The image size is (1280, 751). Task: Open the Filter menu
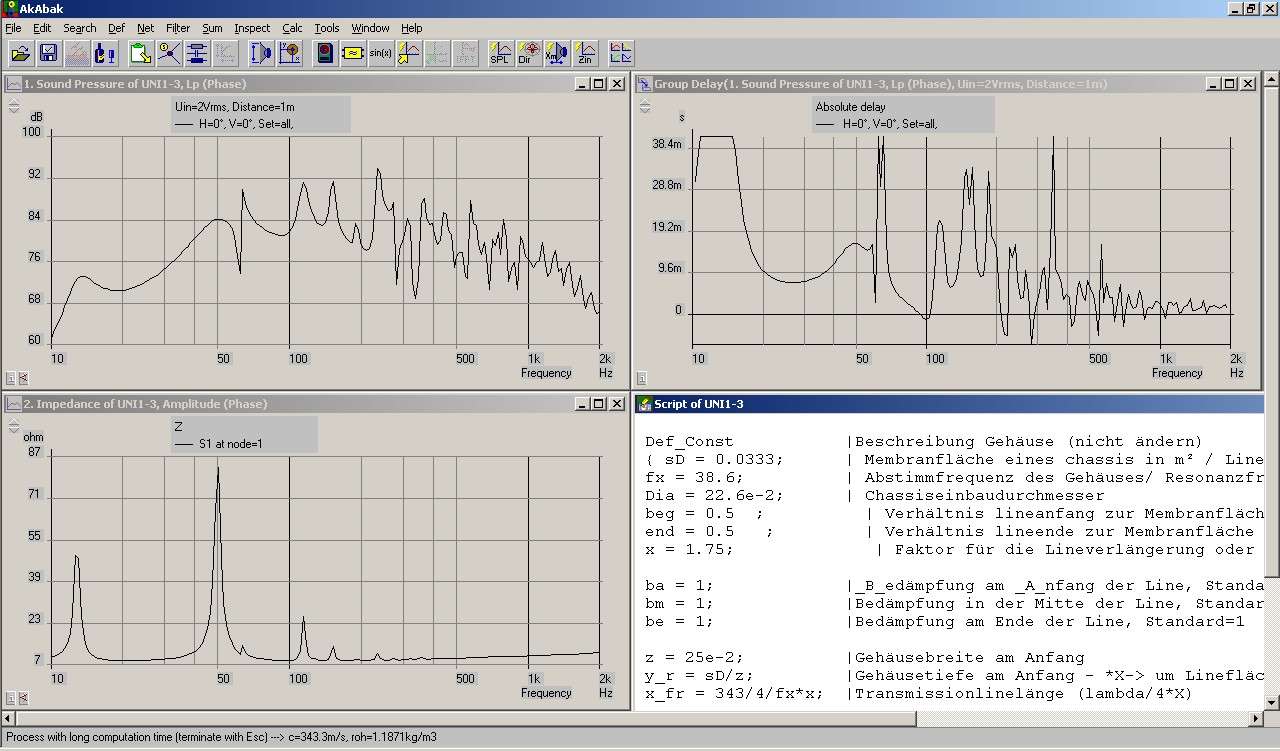click(x=178, y=28)
